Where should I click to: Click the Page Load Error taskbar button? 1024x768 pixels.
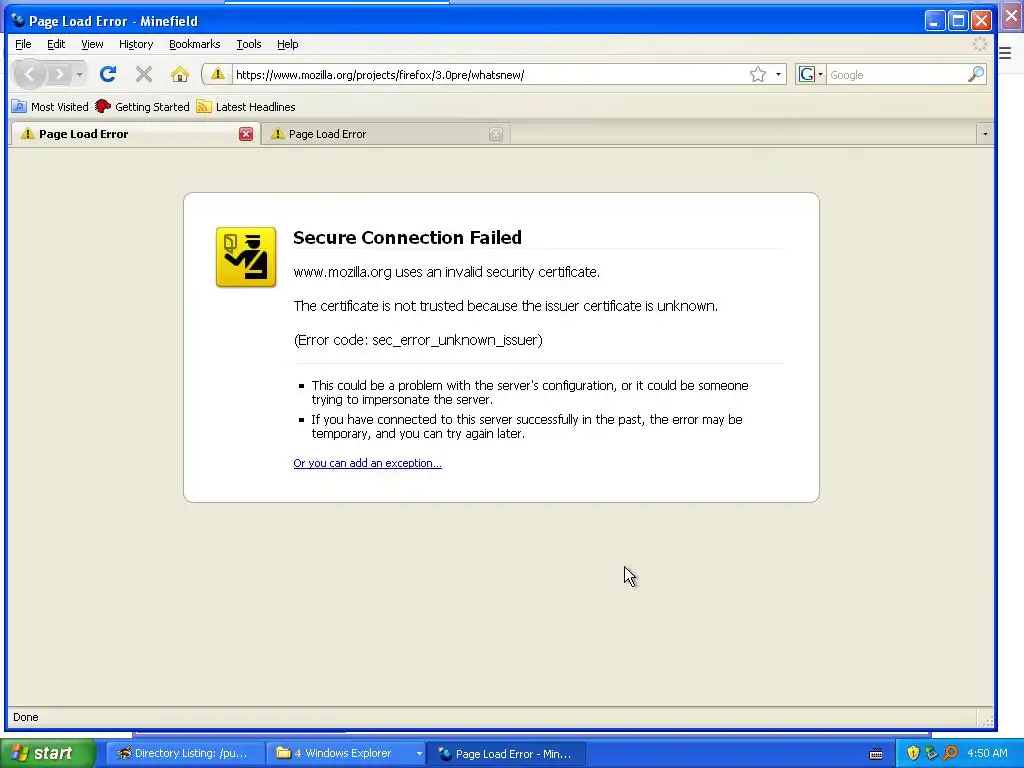[506, 754]
